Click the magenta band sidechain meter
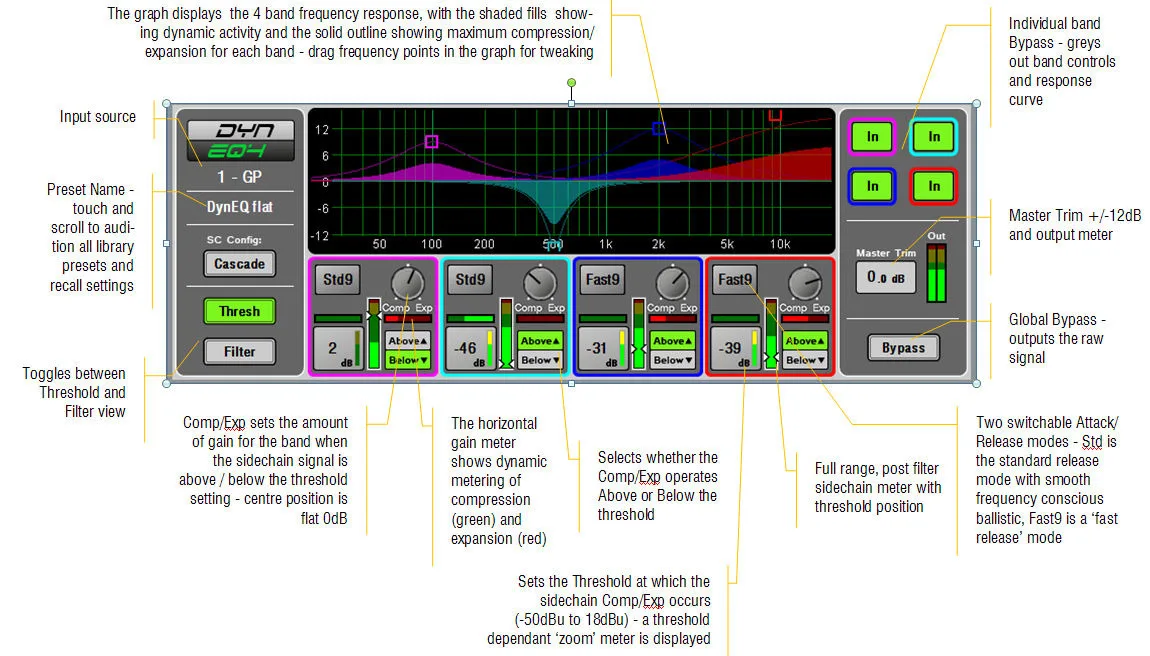 tap(374, 334)
